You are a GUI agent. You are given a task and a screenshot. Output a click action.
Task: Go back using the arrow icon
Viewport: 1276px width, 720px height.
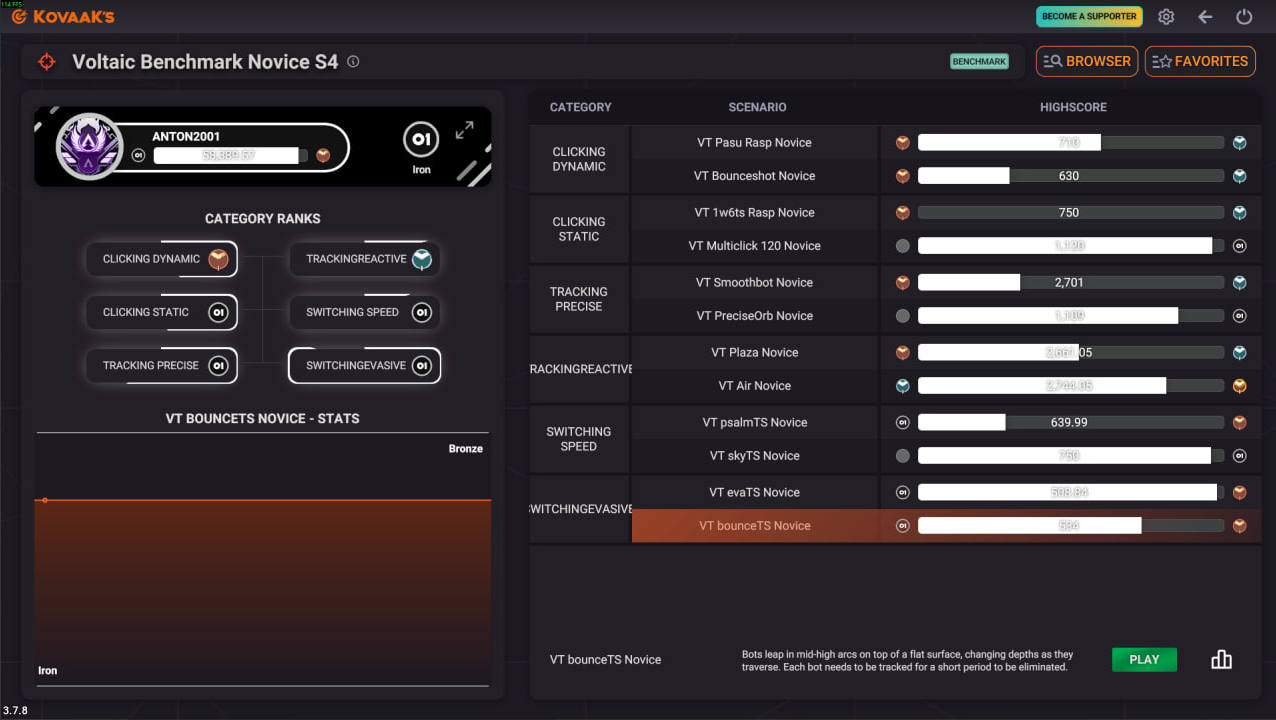click(1205, 17)
